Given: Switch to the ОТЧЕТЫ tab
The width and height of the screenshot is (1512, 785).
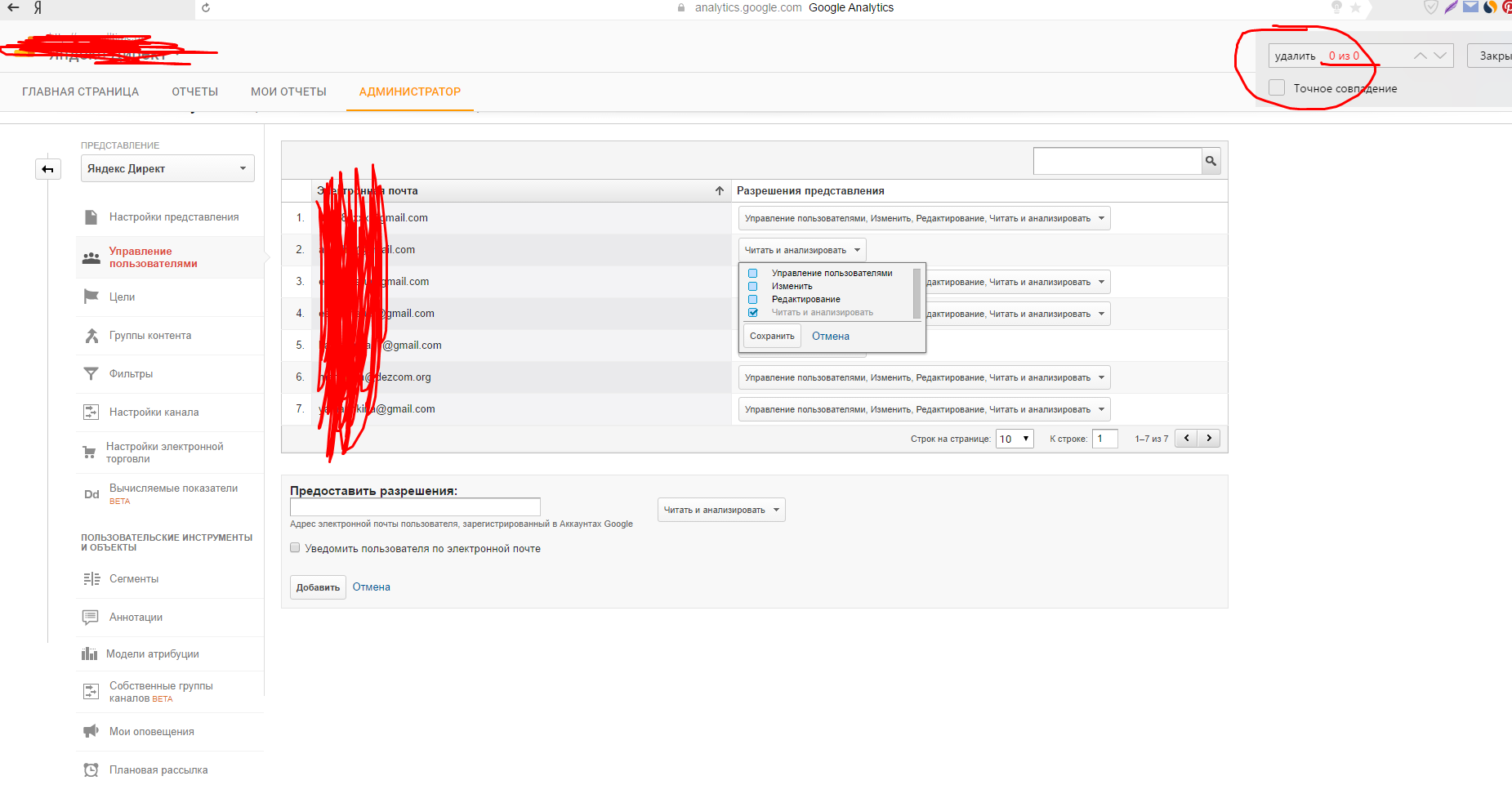Looking at the screenshot, I should 194,91.
